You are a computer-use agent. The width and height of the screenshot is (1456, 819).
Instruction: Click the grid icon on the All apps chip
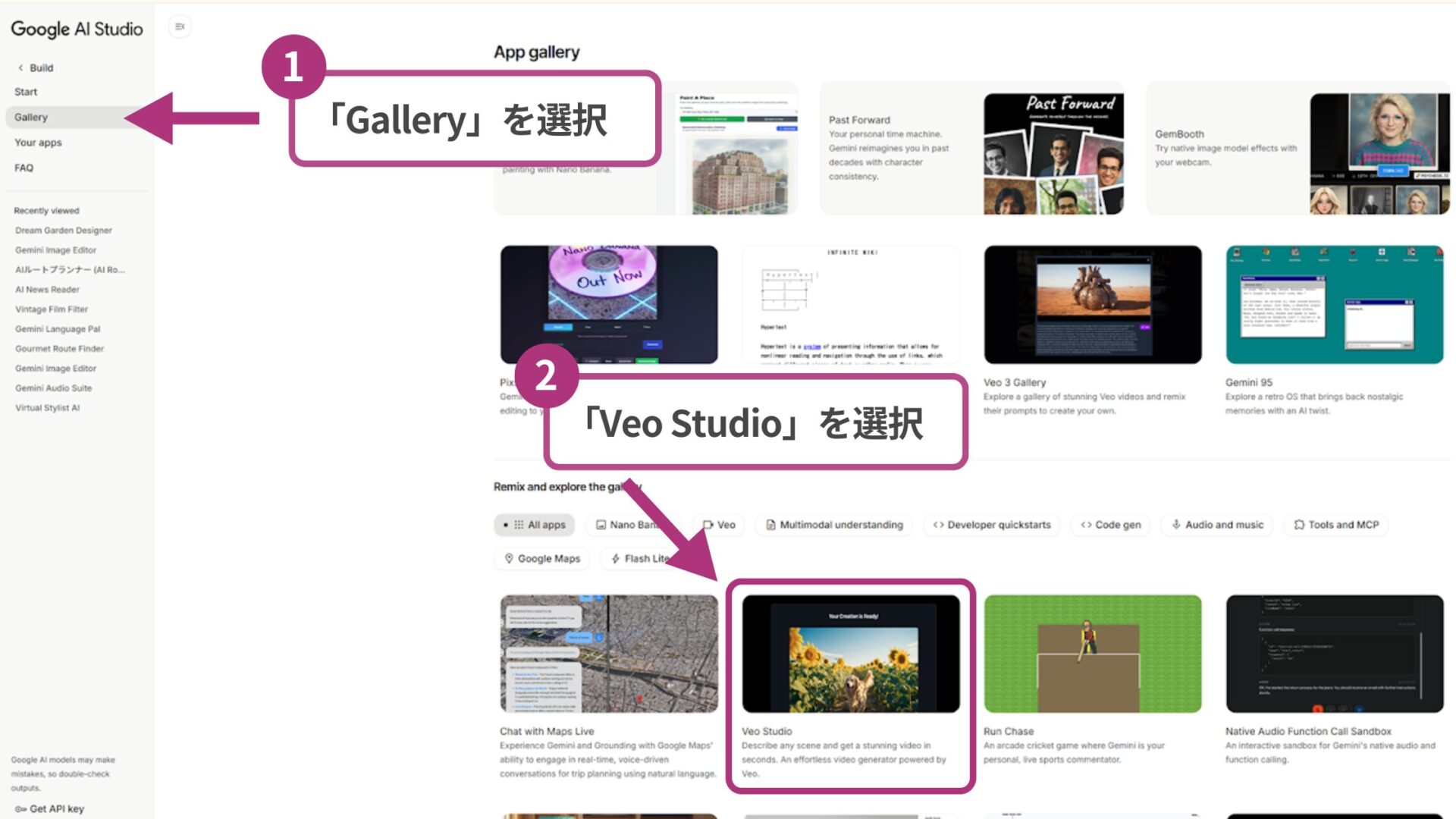click(x=519, y=524)
